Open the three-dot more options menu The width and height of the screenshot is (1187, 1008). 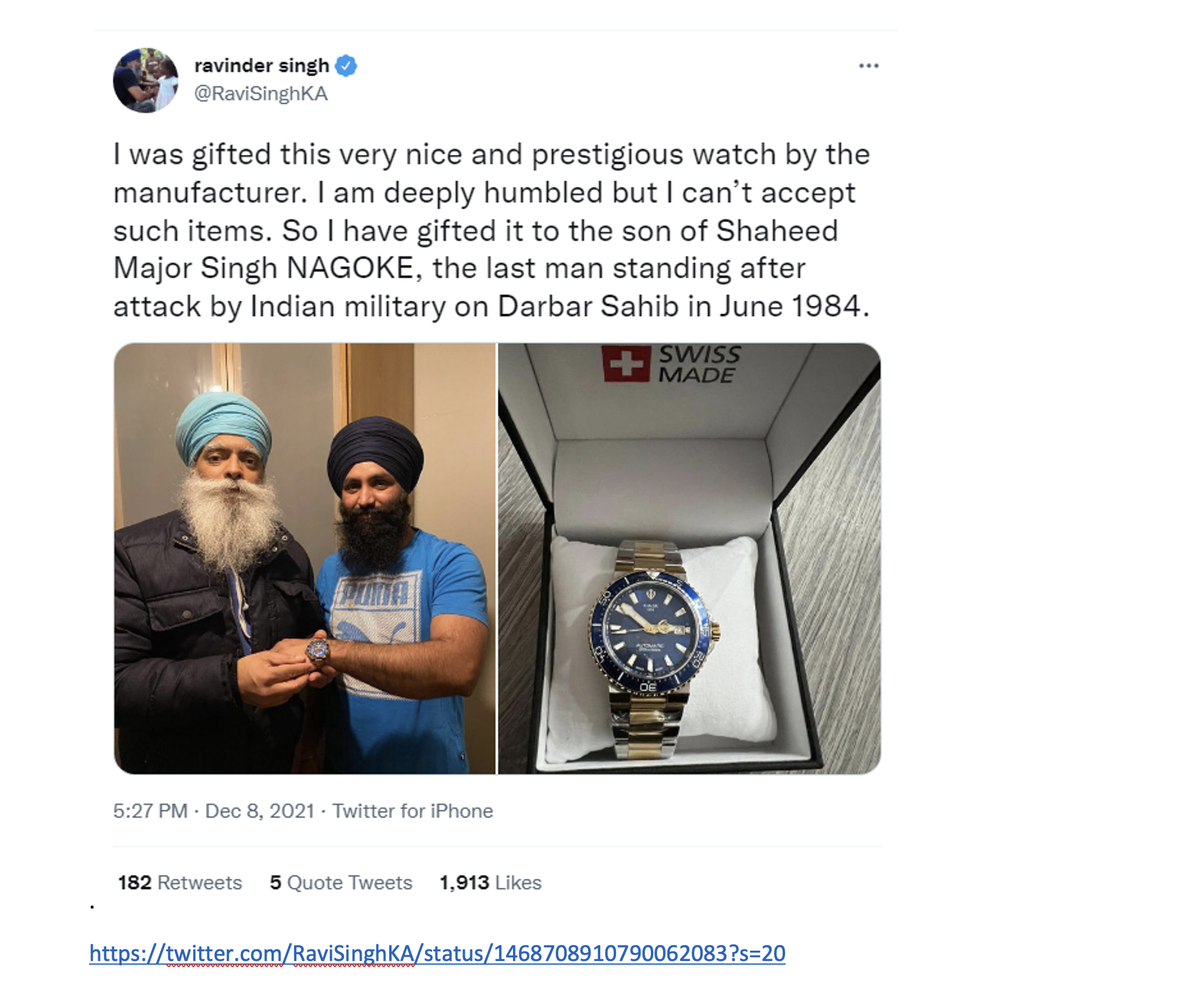tap(869, 65)
